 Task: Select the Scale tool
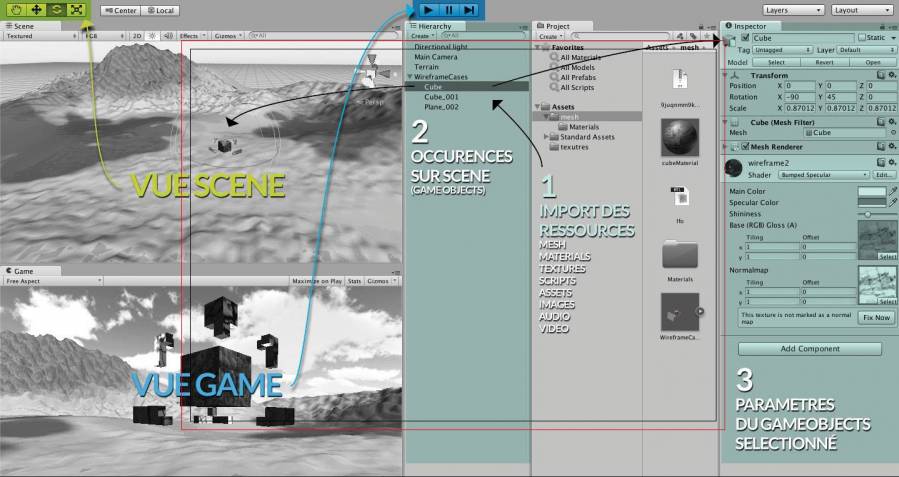(x=76, y=9)
